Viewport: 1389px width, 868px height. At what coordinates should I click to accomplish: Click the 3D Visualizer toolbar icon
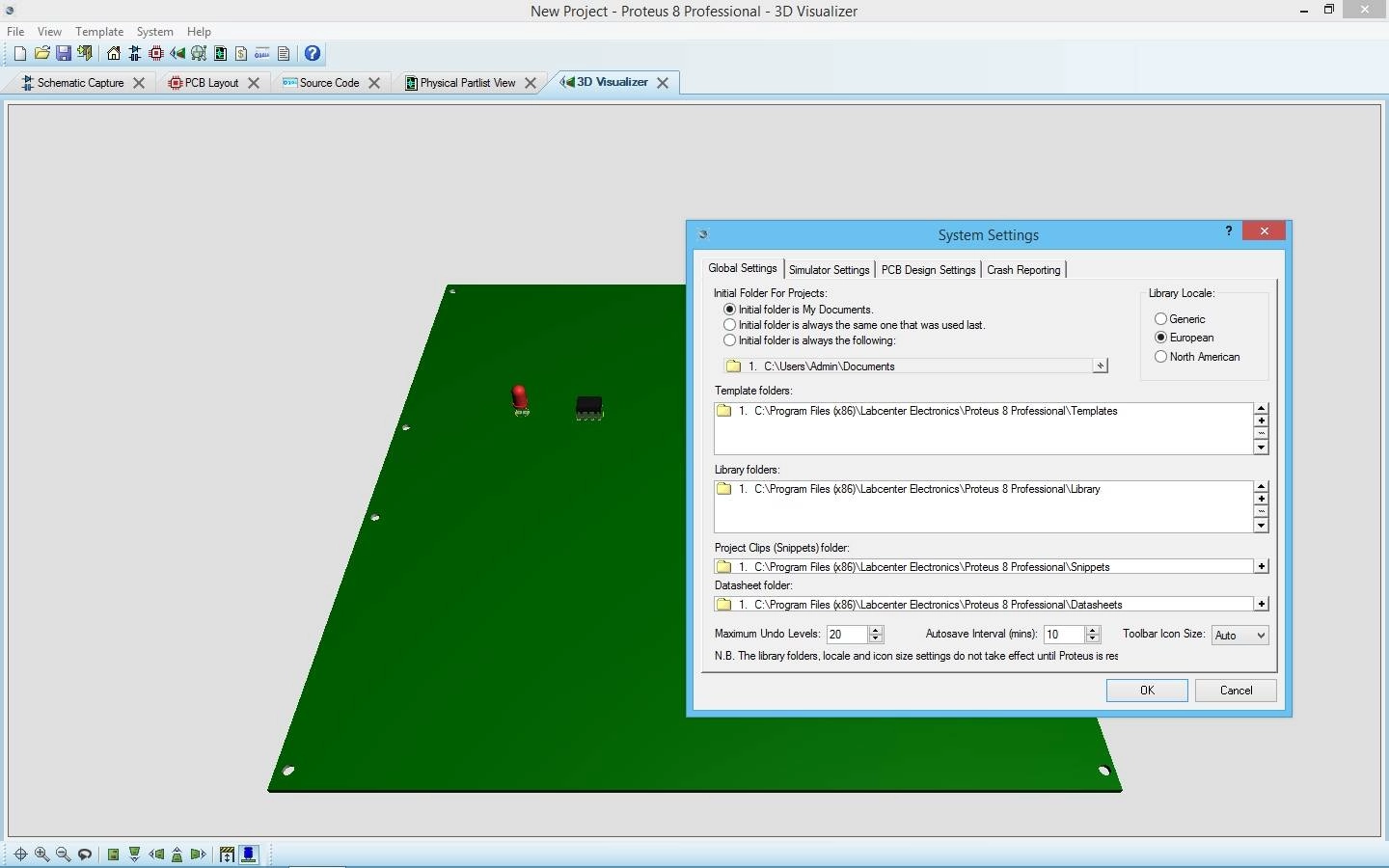[177, 54]
